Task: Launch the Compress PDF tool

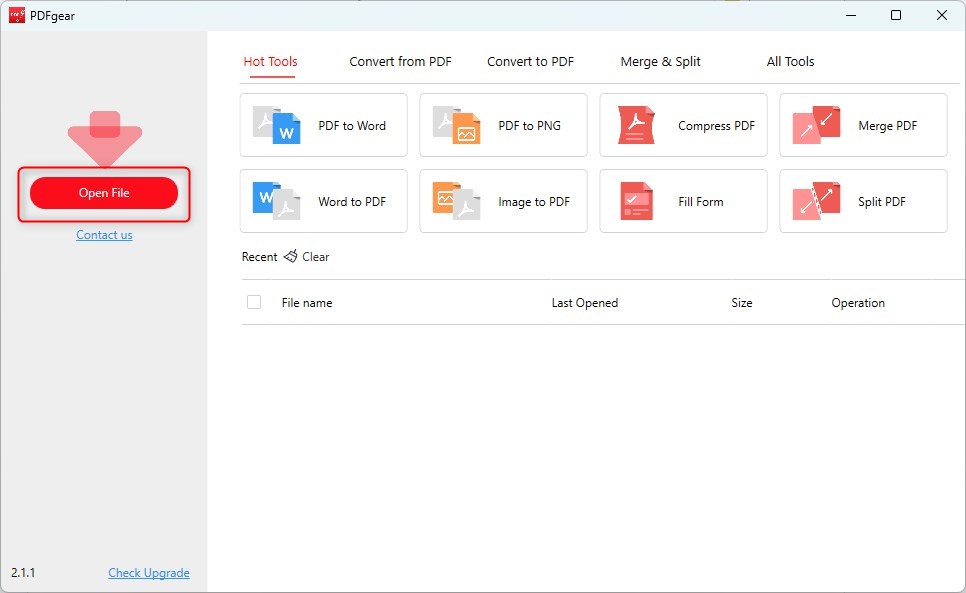Action: pos(682,124)
